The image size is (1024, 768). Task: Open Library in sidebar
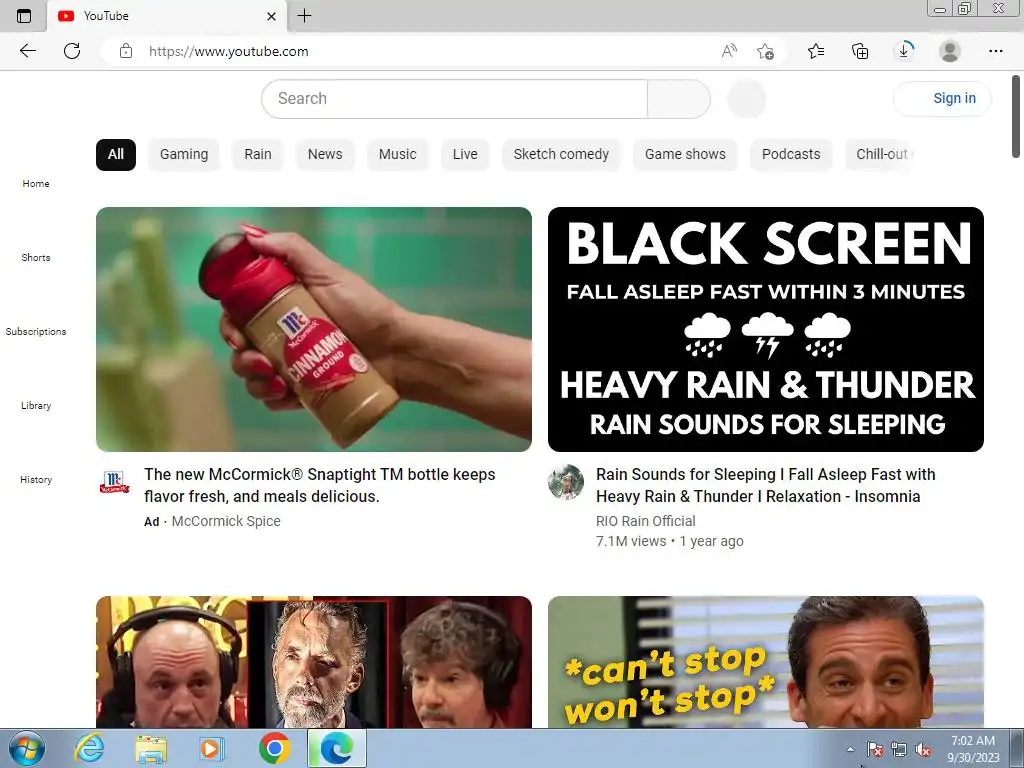coord(36,406)
